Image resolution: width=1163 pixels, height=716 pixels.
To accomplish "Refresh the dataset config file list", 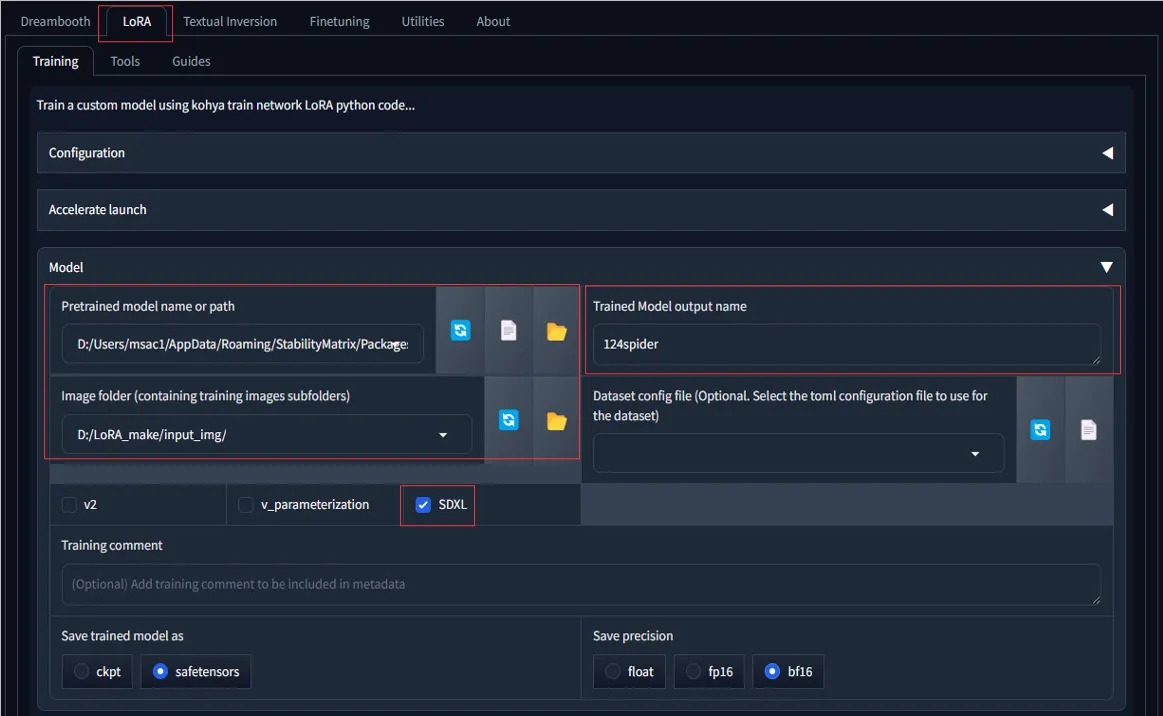I will point(1040,429).
